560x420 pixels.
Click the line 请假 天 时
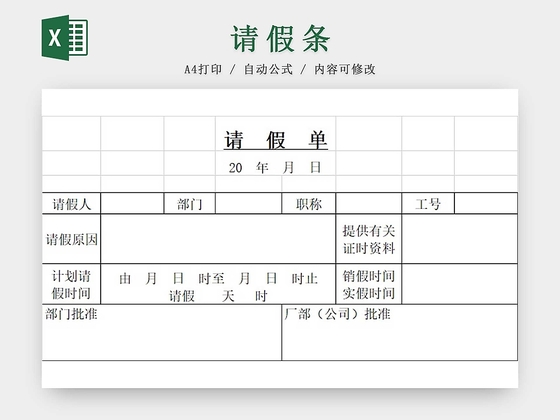[x=218, y=296]
